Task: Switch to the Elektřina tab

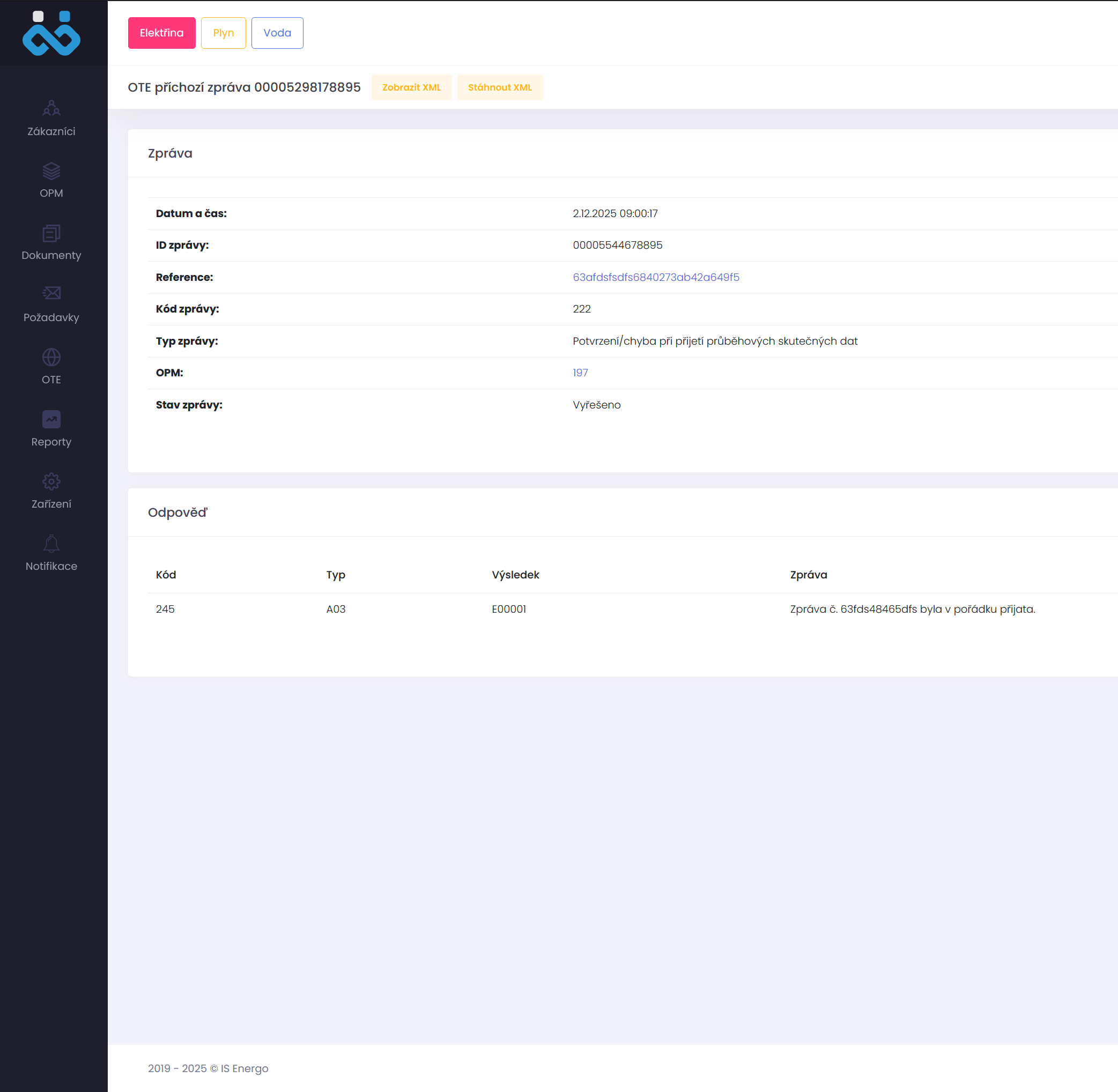Action: point(161,33)
